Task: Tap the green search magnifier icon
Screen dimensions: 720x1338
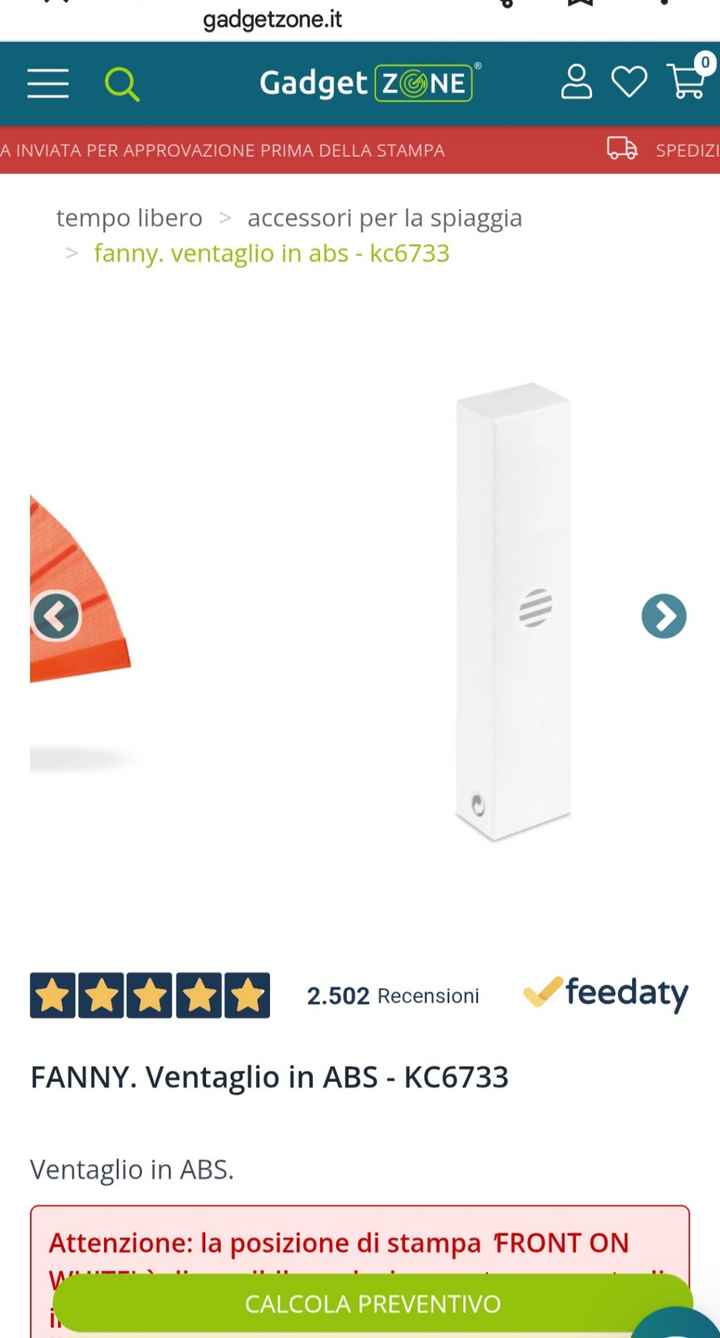Action: point(121,84)
